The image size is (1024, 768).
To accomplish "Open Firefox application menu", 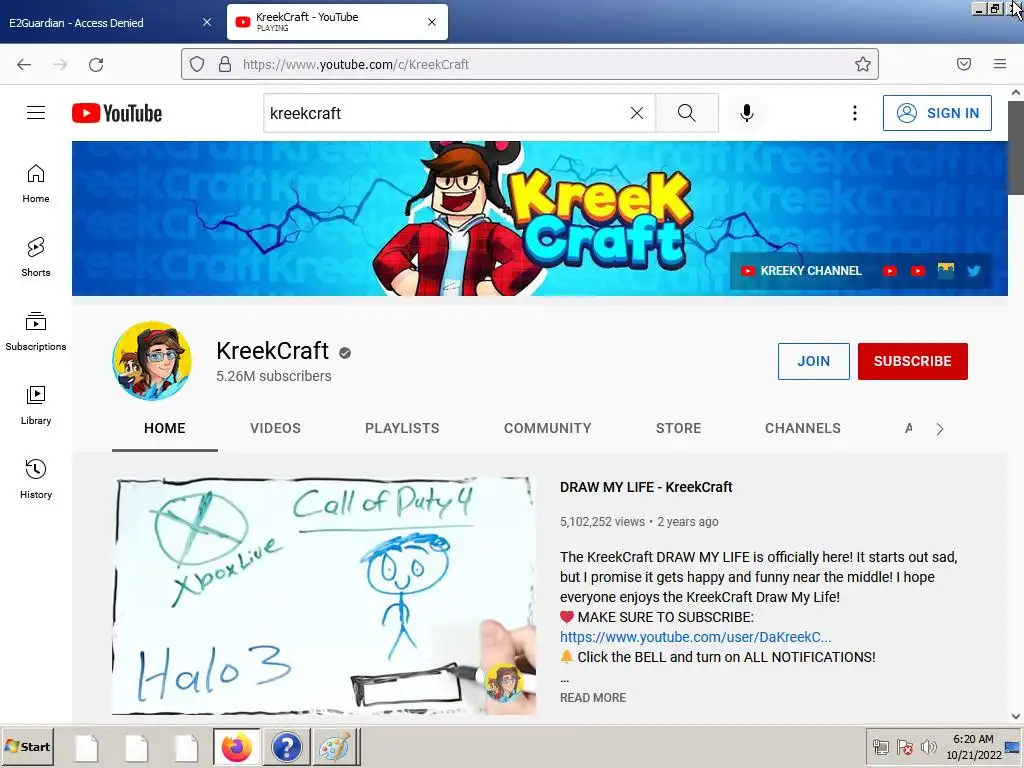I will (1000, 64).
